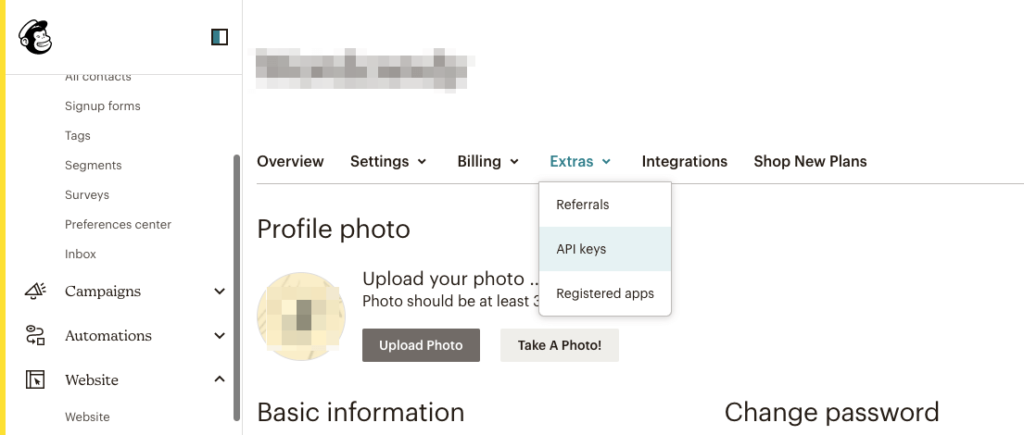This screenshot has height=435, width=1024.
Task: Select API keys from Extras menu
Action: click(x=581, y=249)
